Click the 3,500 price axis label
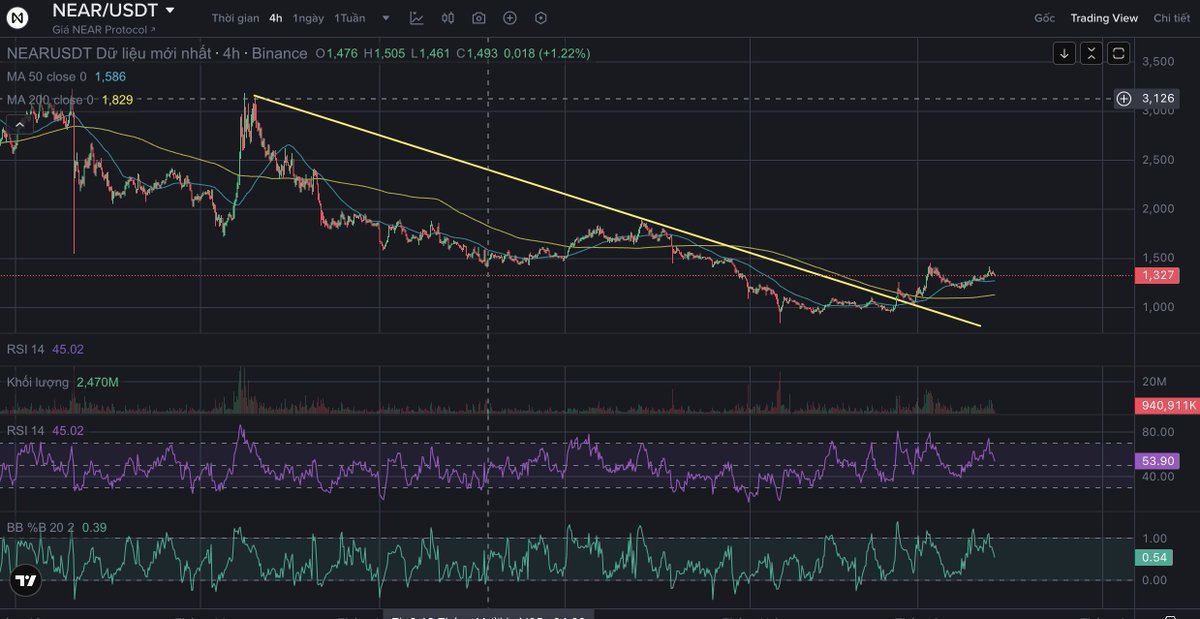This screenshot has height=619, width=1200. [x=1157, y=62]
